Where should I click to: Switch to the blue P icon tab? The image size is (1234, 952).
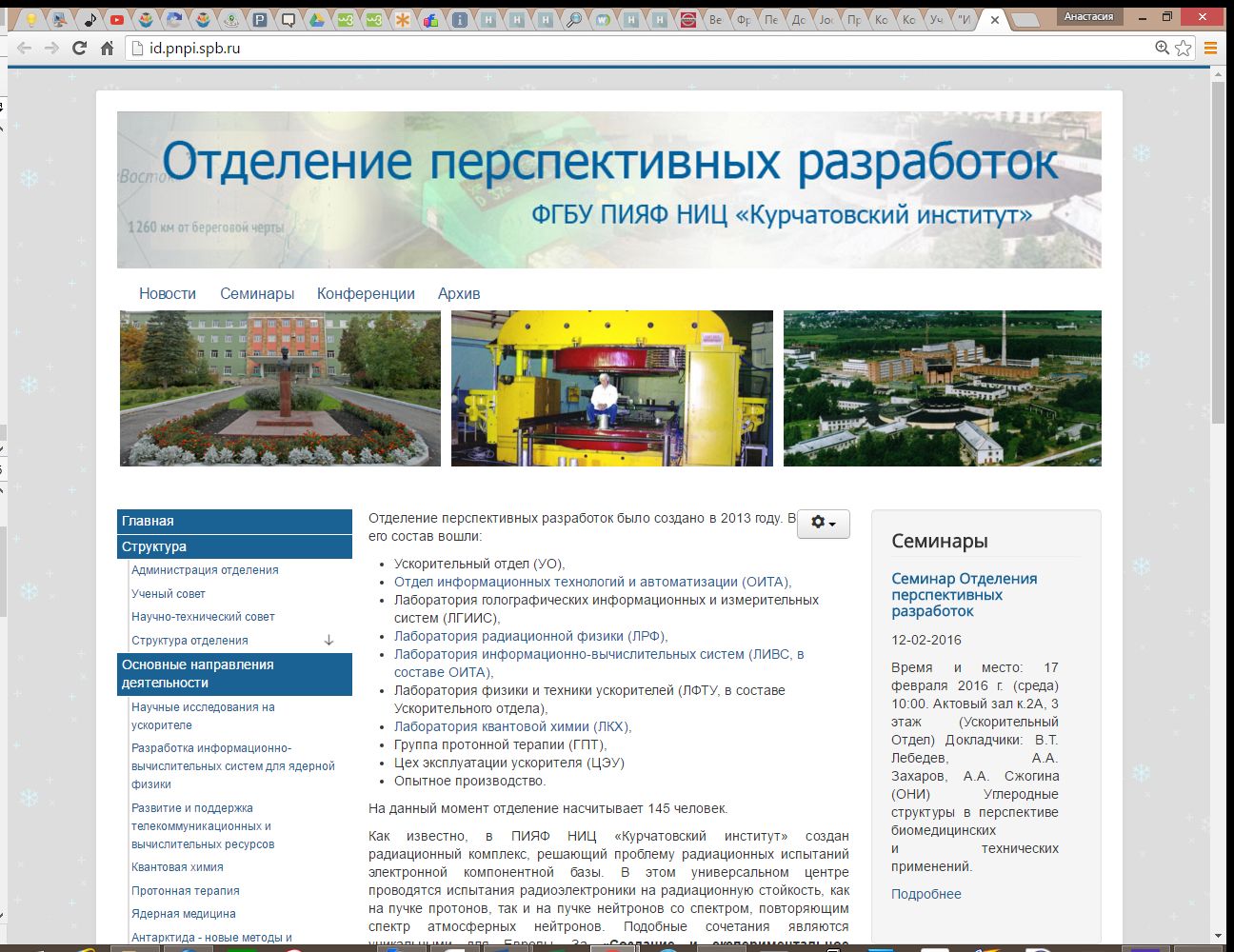point(260,19)
